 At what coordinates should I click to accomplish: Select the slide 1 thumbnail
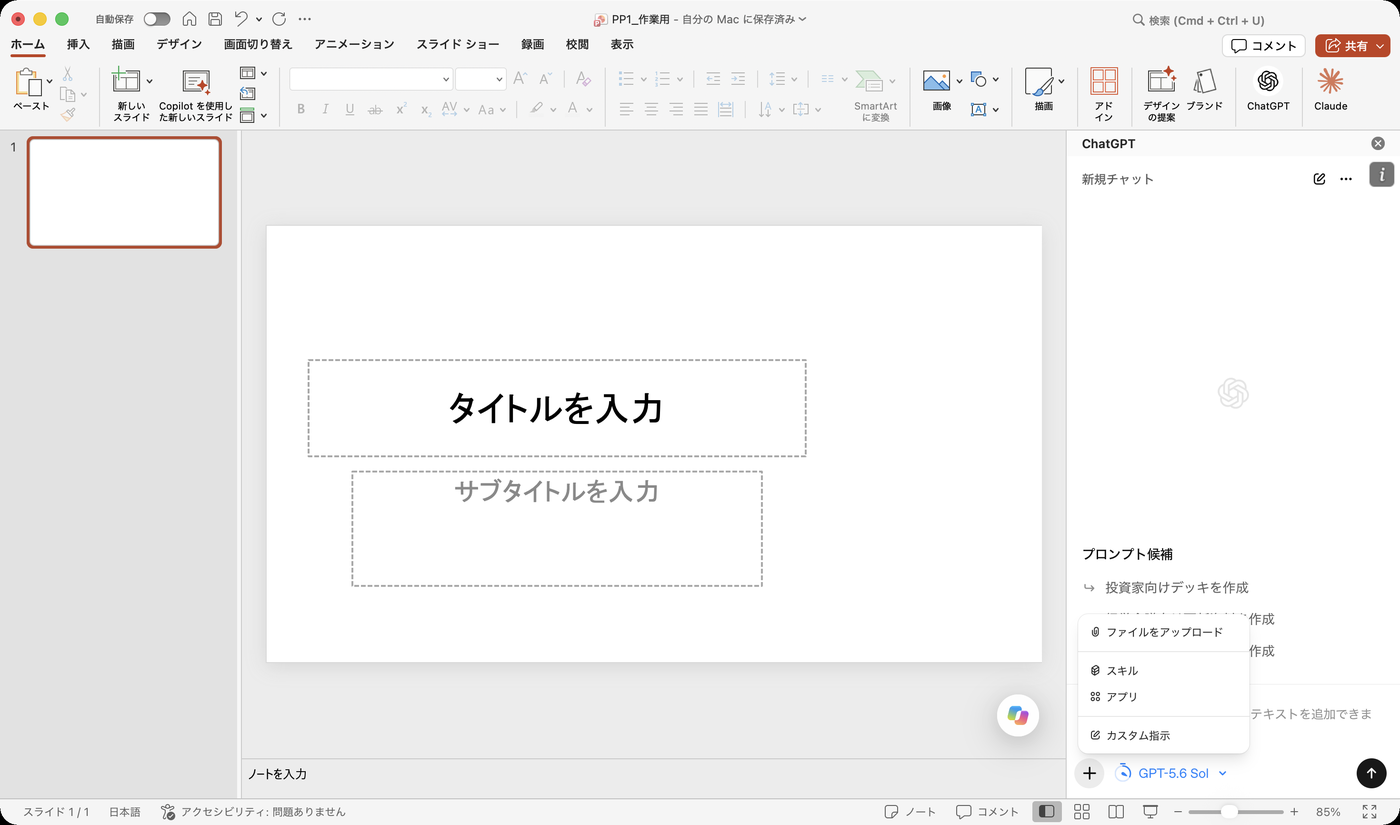click(124, 192)
